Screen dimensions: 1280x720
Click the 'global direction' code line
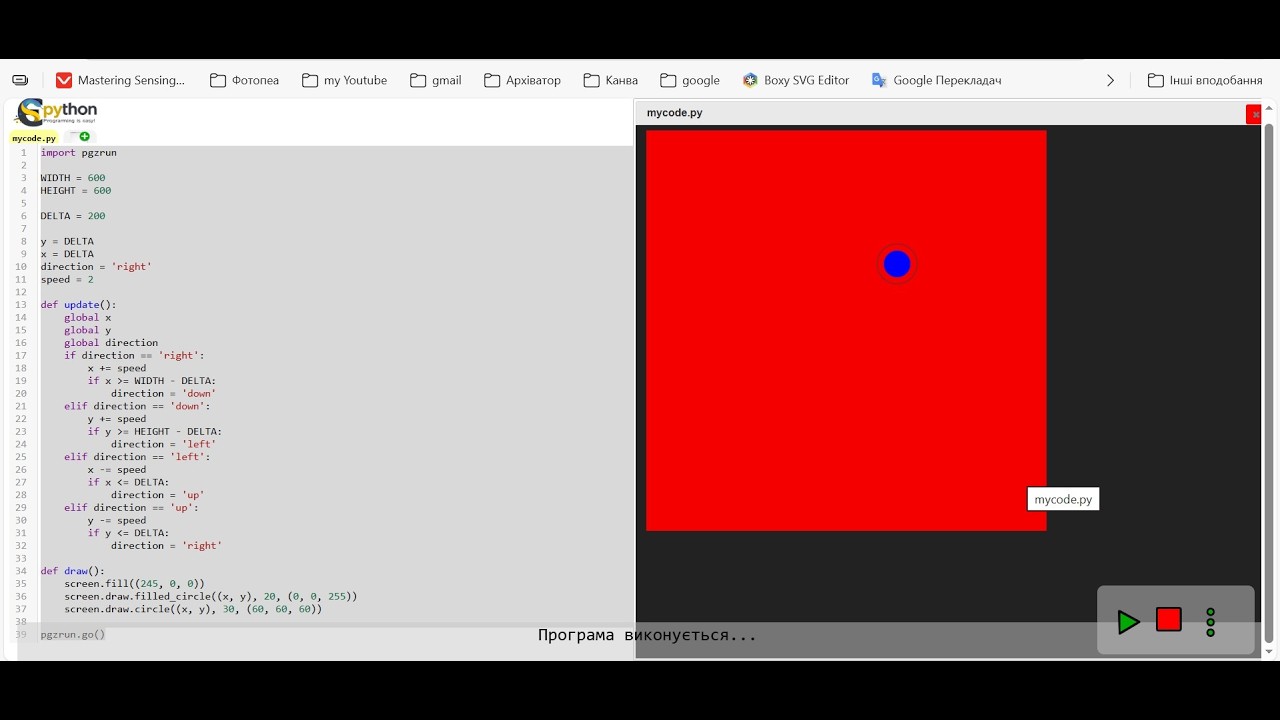pyautogui.click(x=111, y=343)
